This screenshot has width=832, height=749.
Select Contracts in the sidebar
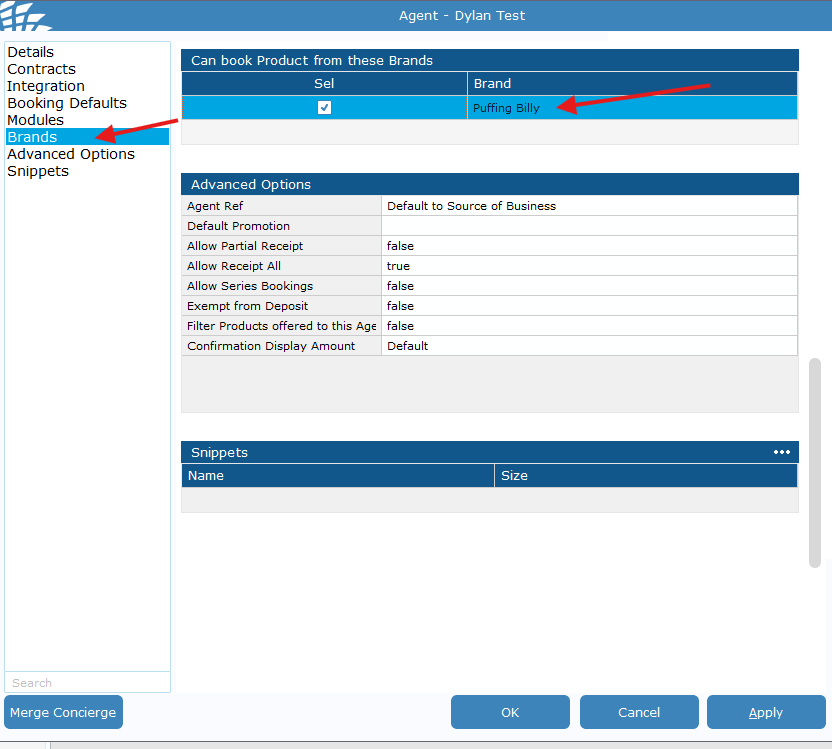[x=41, y=69]
